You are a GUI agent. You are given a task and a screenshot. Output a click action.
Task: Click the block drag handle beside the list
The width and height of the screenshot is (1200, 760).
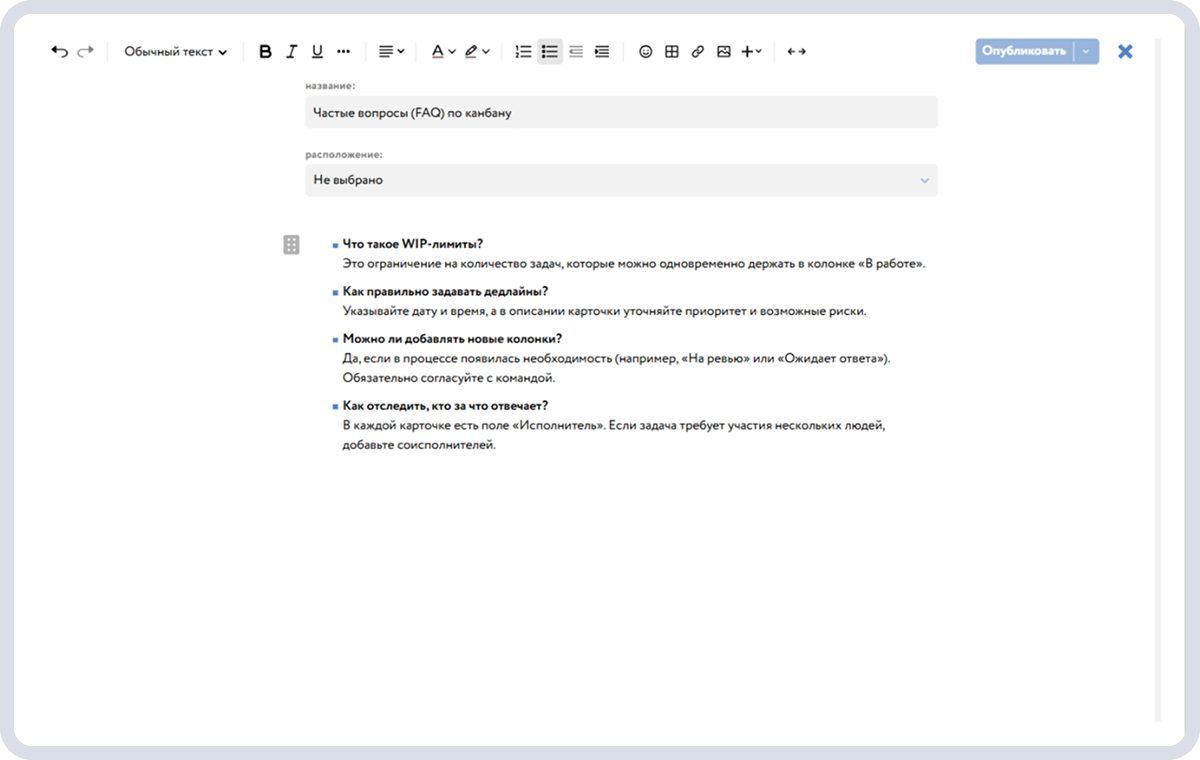291,245
